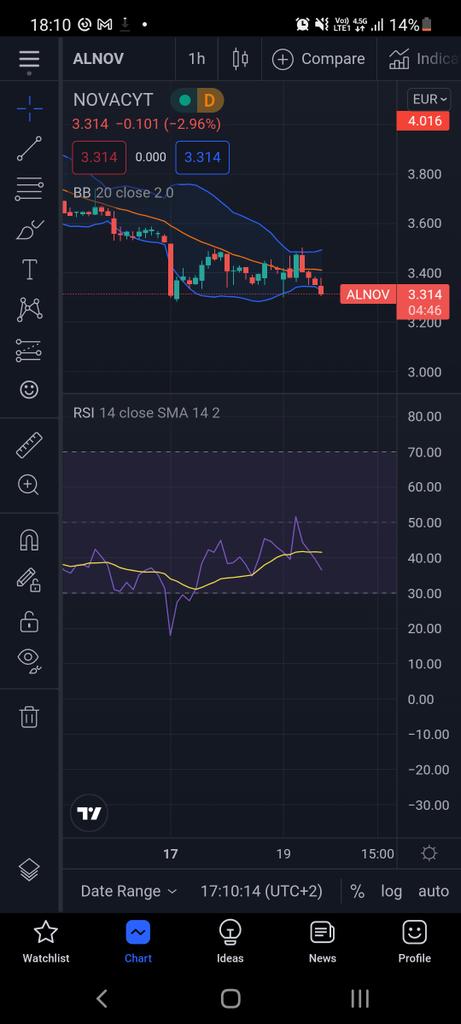461x1024 pixels.
Task: Open the Ideas tab
Action: [230, 941]
